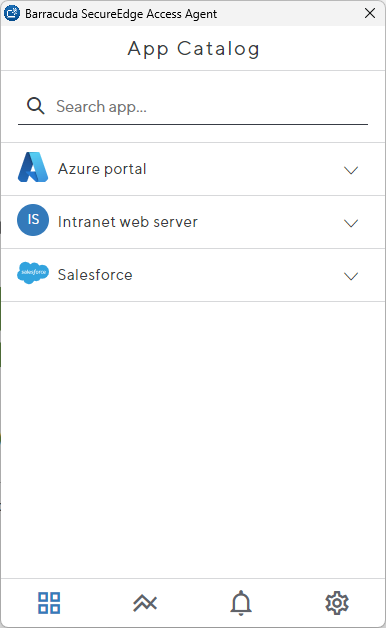
Task: Select the Salesforce app name
Action: pyautogui.click(x=95, y=275)
